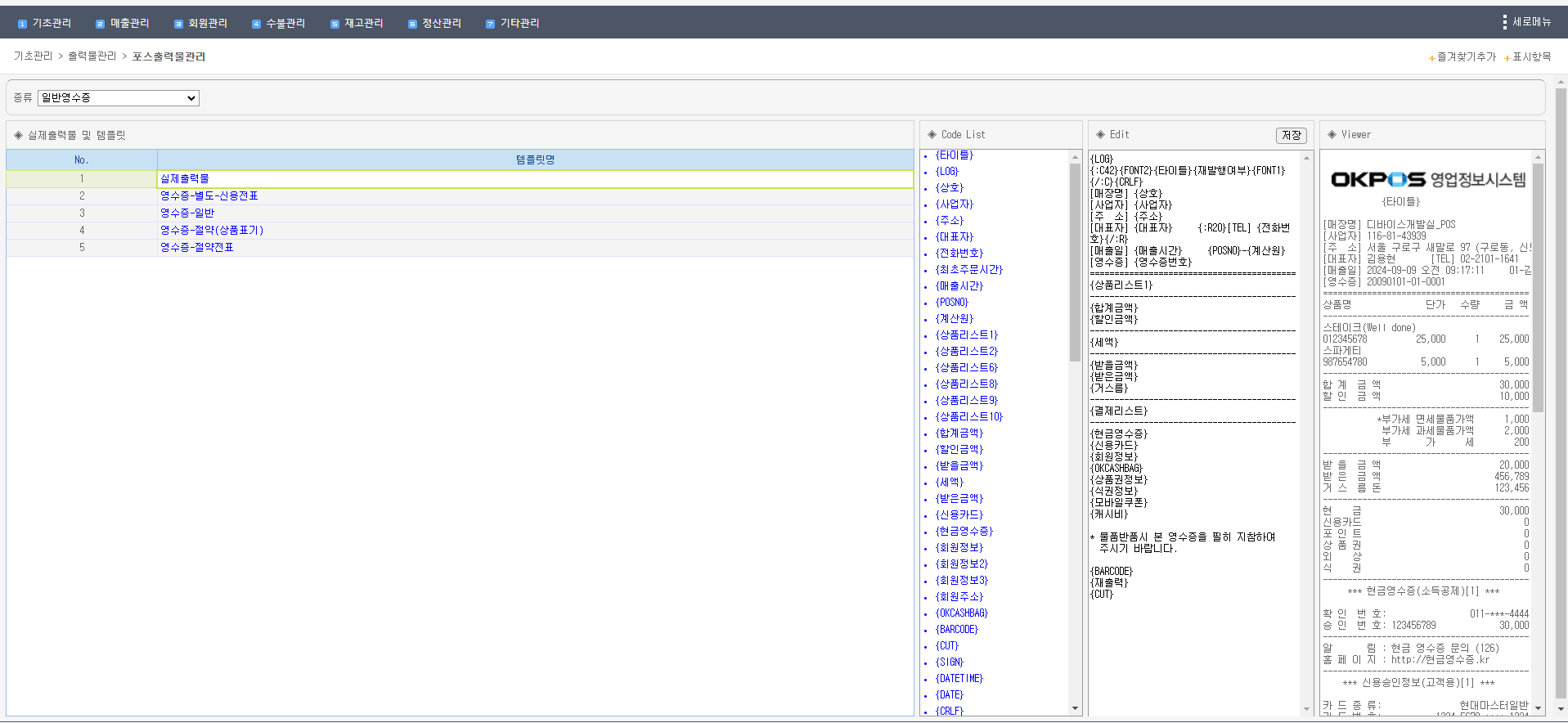Click the numbered icon beside 매출관리
The width and height of the screenshot is (1568, 723).
pyautogui.click(x=100, y=24)
